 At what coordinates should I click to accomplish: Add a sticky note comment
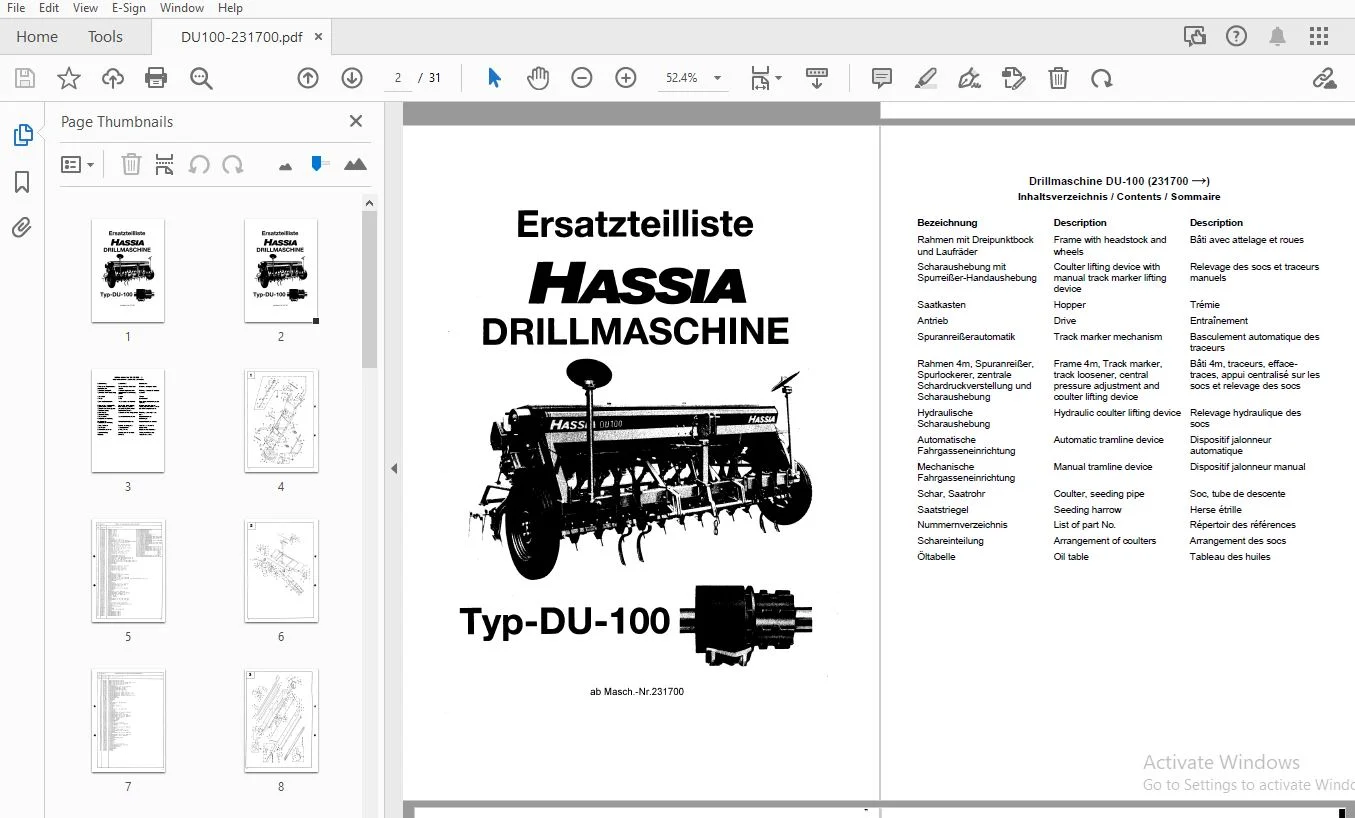click(x=882, y=78)
